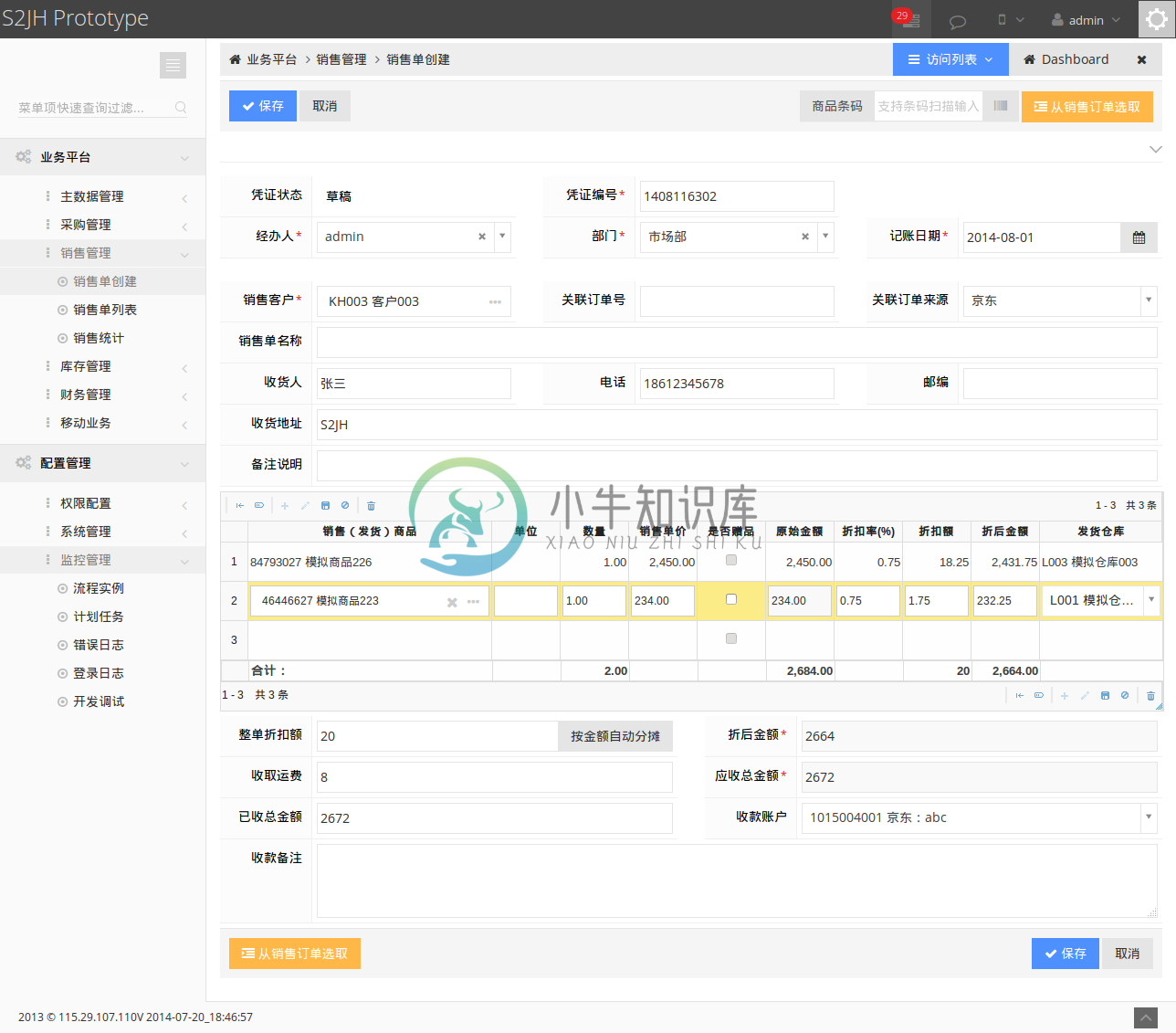Click the bottom 保存 button
Screen dimensions: 1176x1033
pos(1066,954)
